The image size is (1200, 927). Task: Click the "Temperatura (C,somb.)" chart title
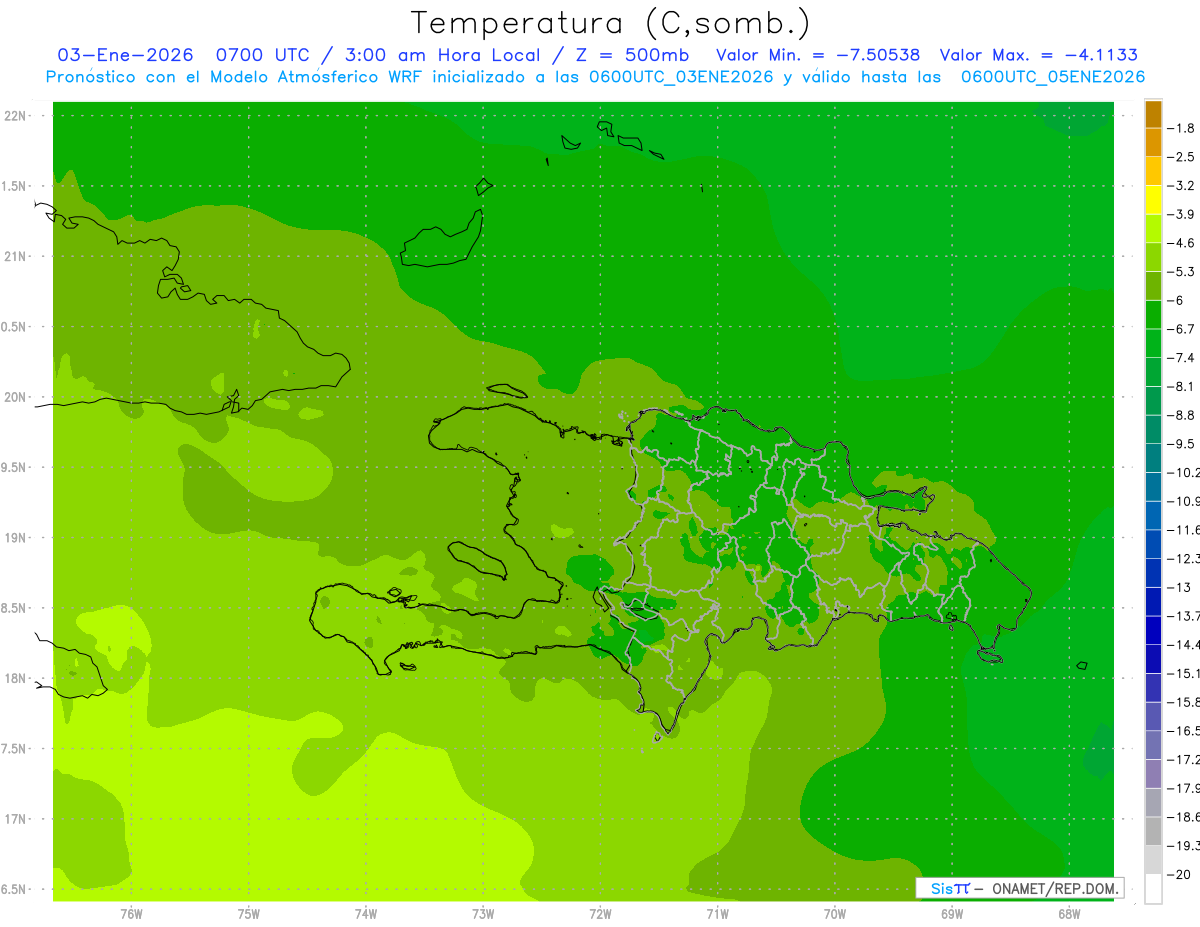(610, 22)
